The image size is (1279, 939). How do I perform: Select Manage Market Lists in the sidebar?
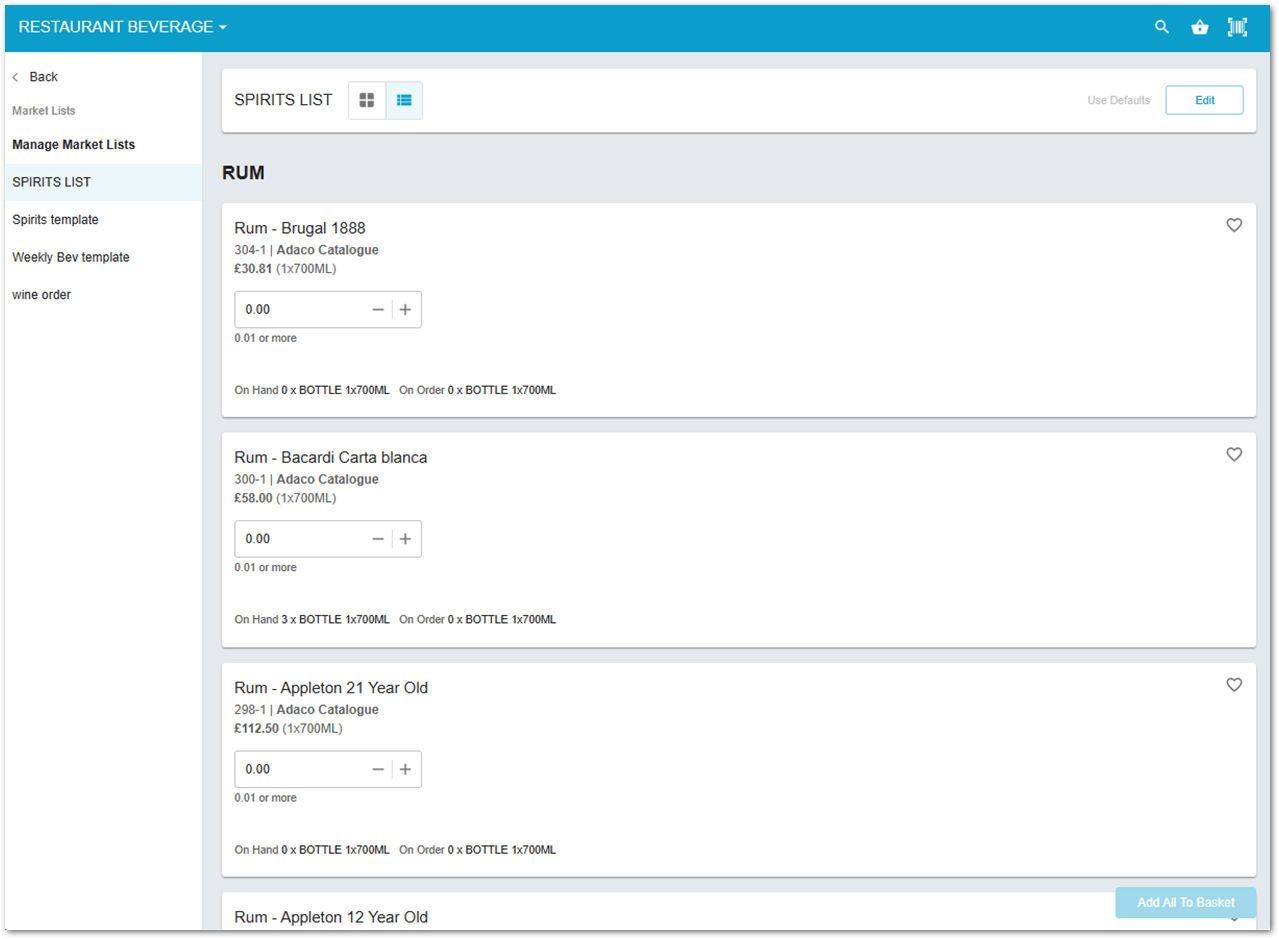tap(73, 144)
